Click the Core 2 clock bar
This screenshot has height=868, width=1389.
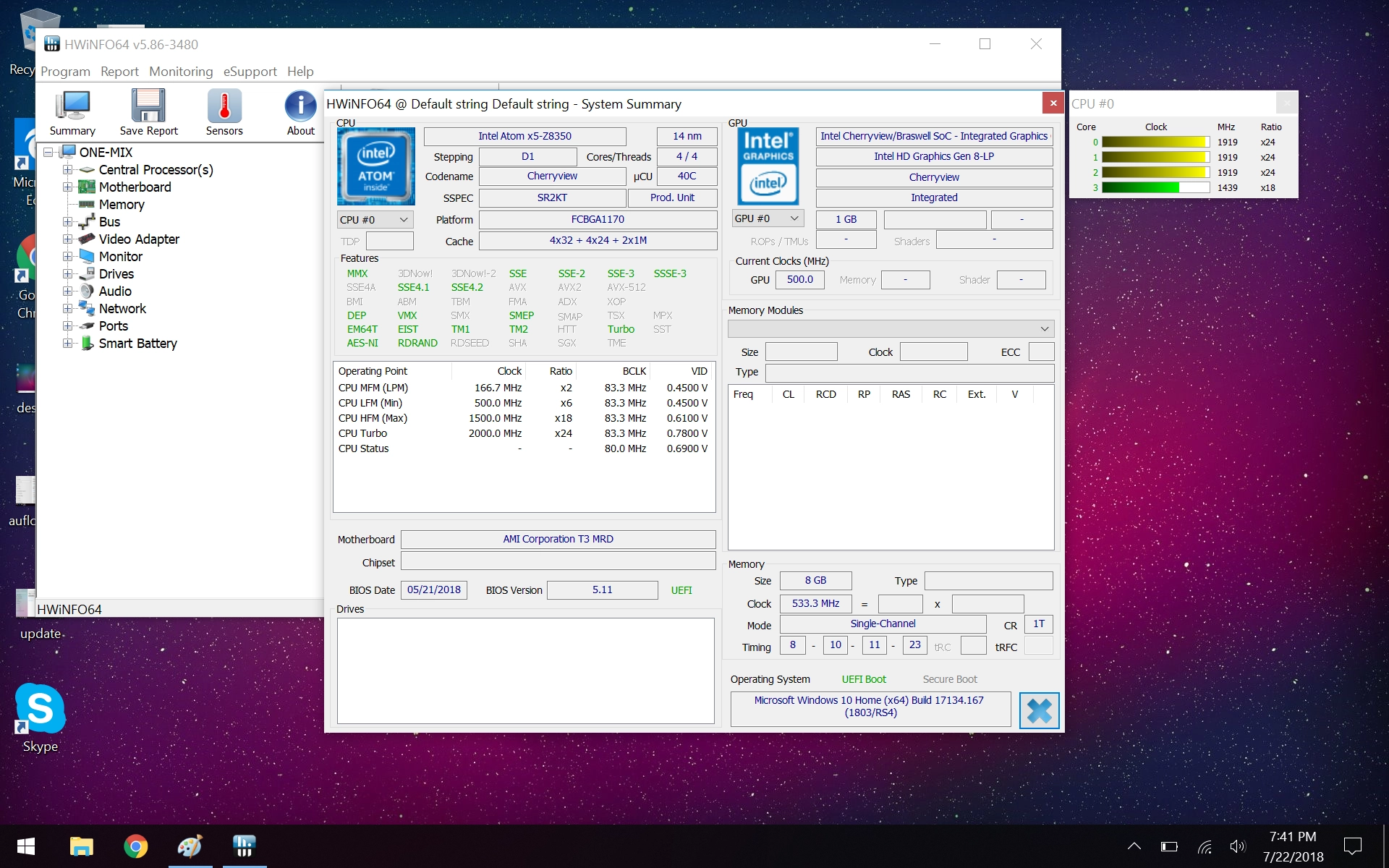[1155, 173]
